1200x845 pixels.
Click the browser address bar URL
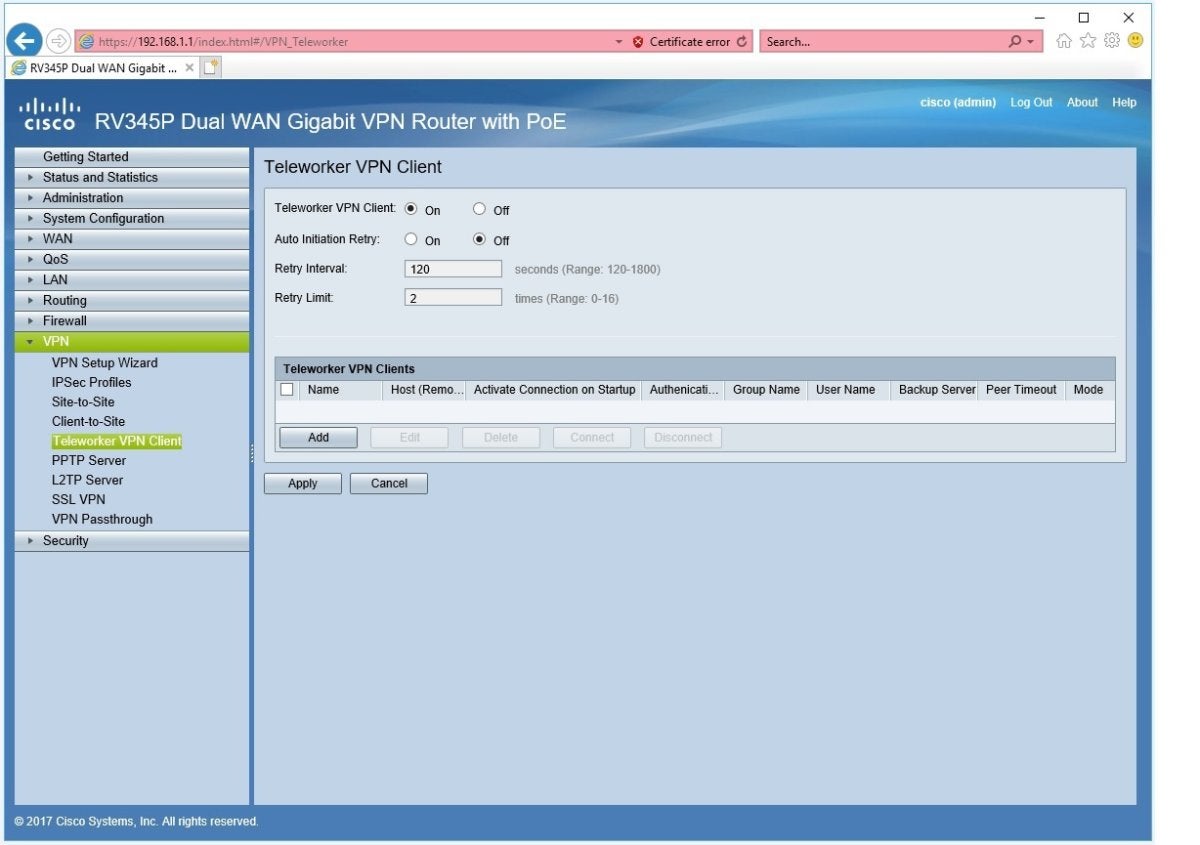coord(224,42)
